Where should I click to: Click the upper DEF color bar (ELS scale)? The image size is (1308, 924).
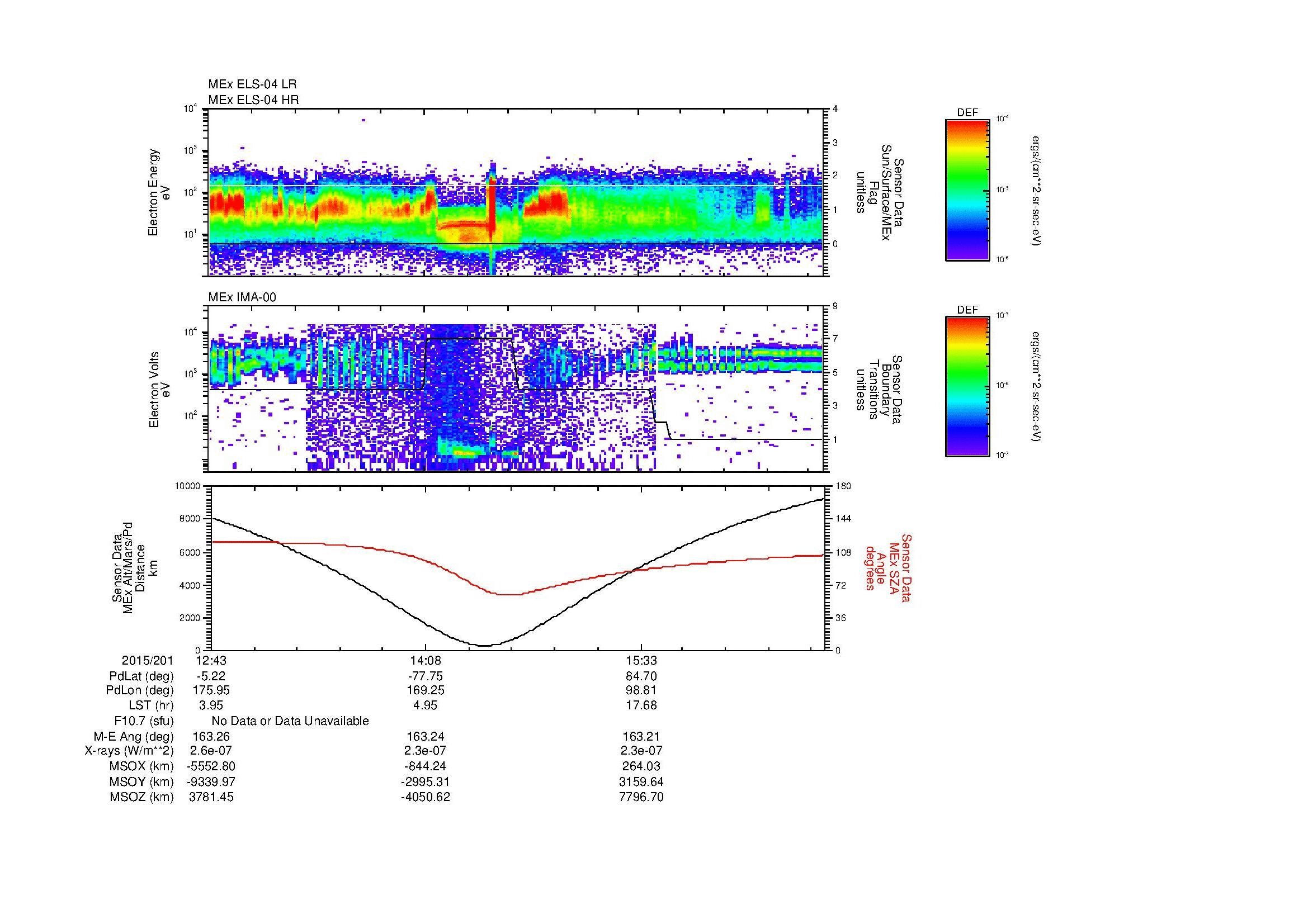point(967,189)
